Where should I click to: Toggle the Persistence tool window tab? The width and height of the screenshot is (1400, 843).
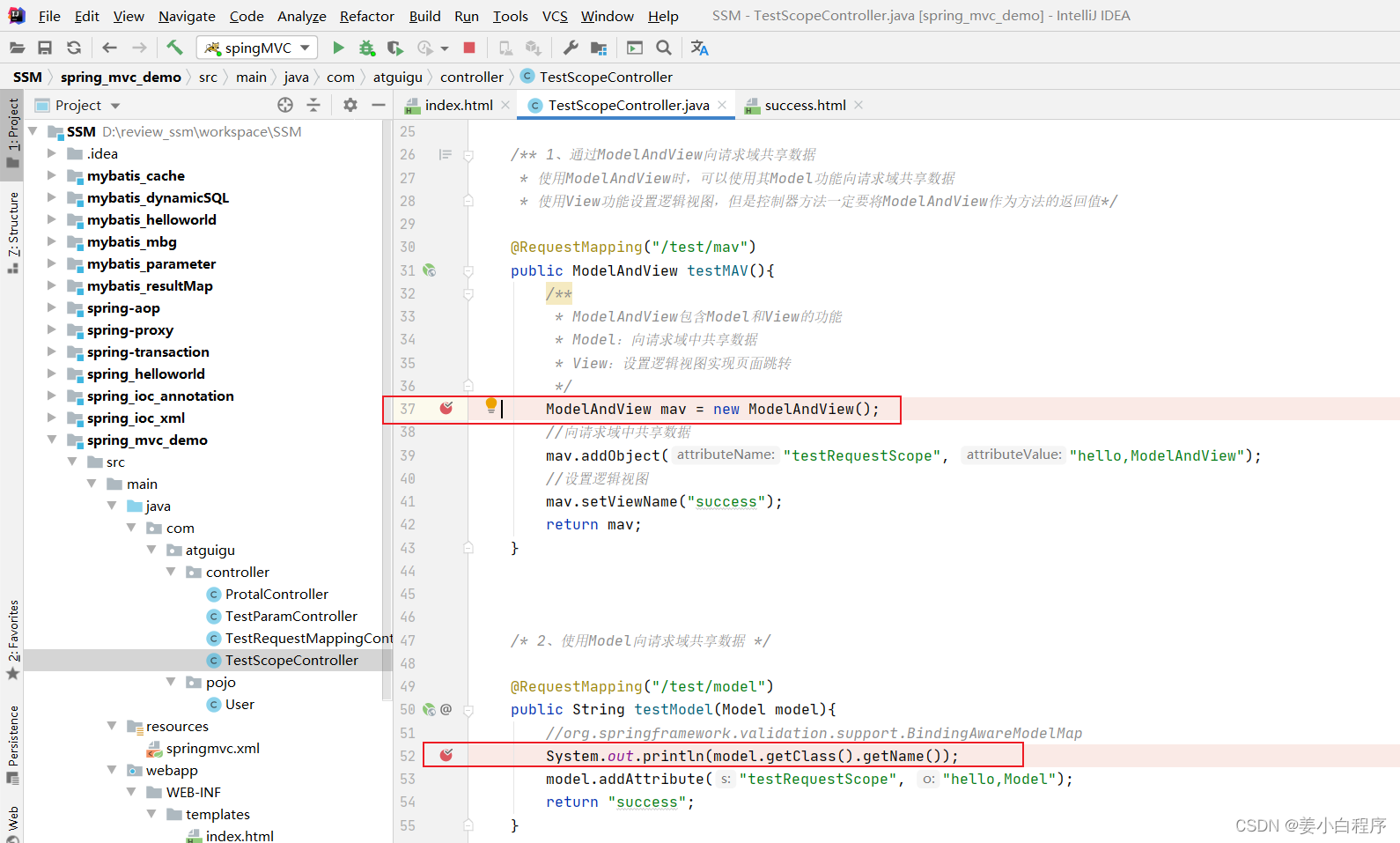click(12, 745)
